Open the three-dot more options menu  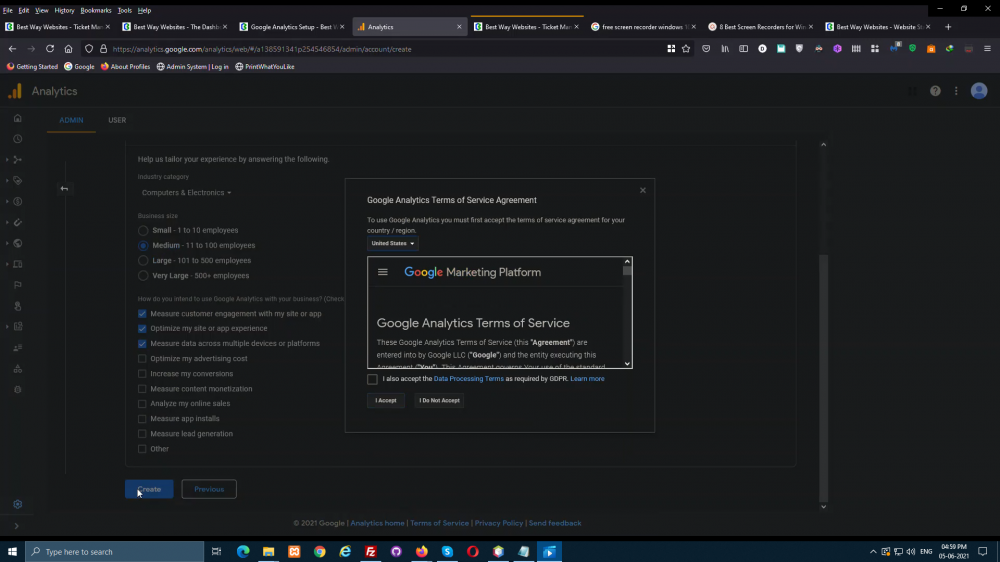click(x=956, y=91)
